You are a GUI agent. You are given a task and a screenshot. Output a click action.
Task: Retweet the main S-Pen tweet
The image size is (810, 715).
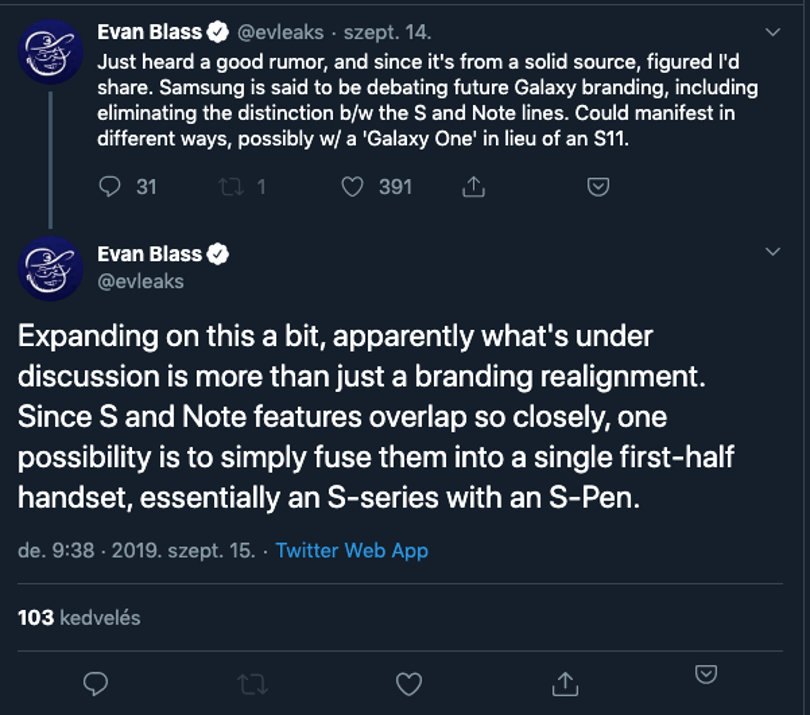pyautogui.click(x=253, y=684)
